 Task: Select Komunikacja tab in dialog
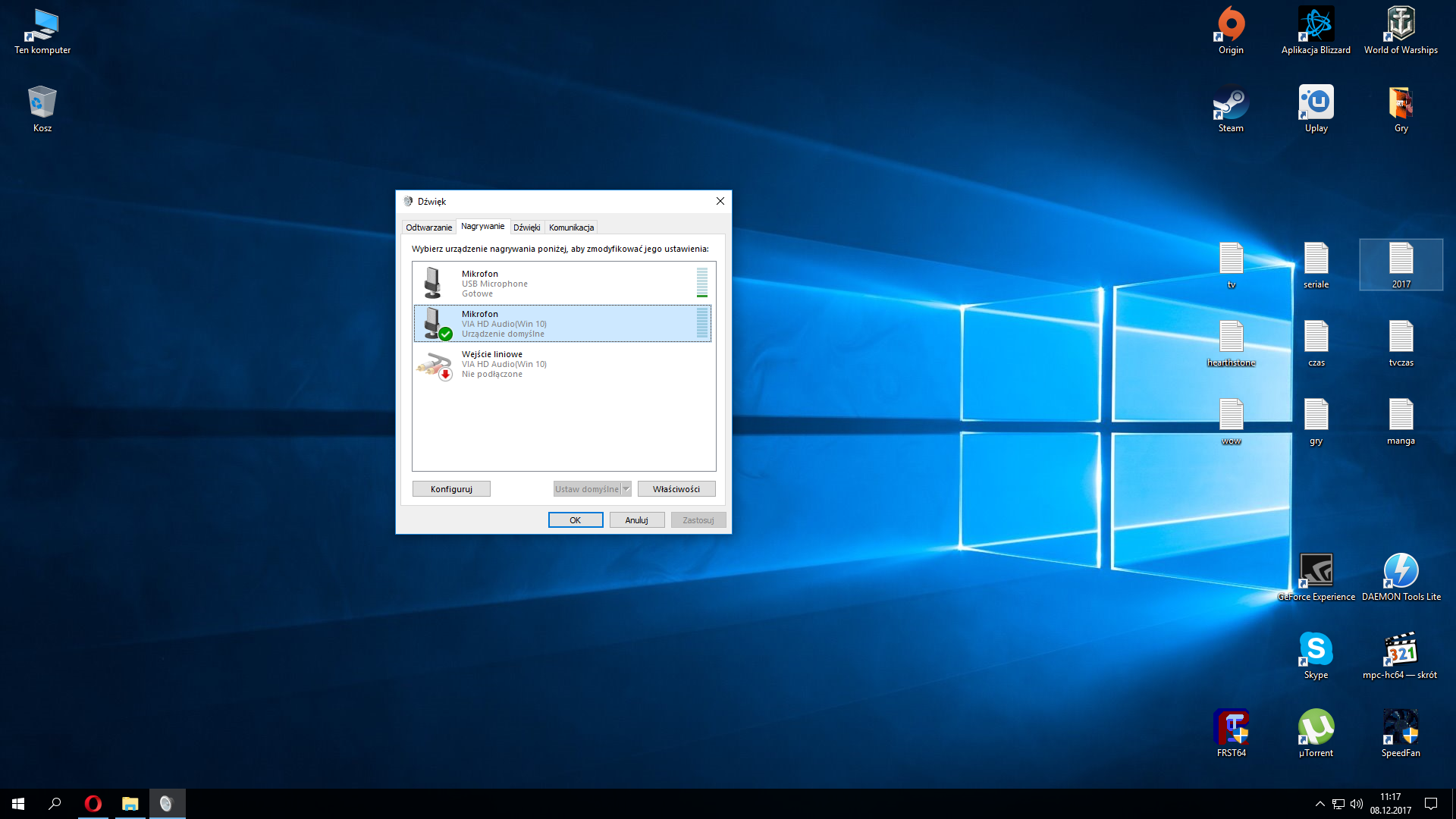pos(570,226)
